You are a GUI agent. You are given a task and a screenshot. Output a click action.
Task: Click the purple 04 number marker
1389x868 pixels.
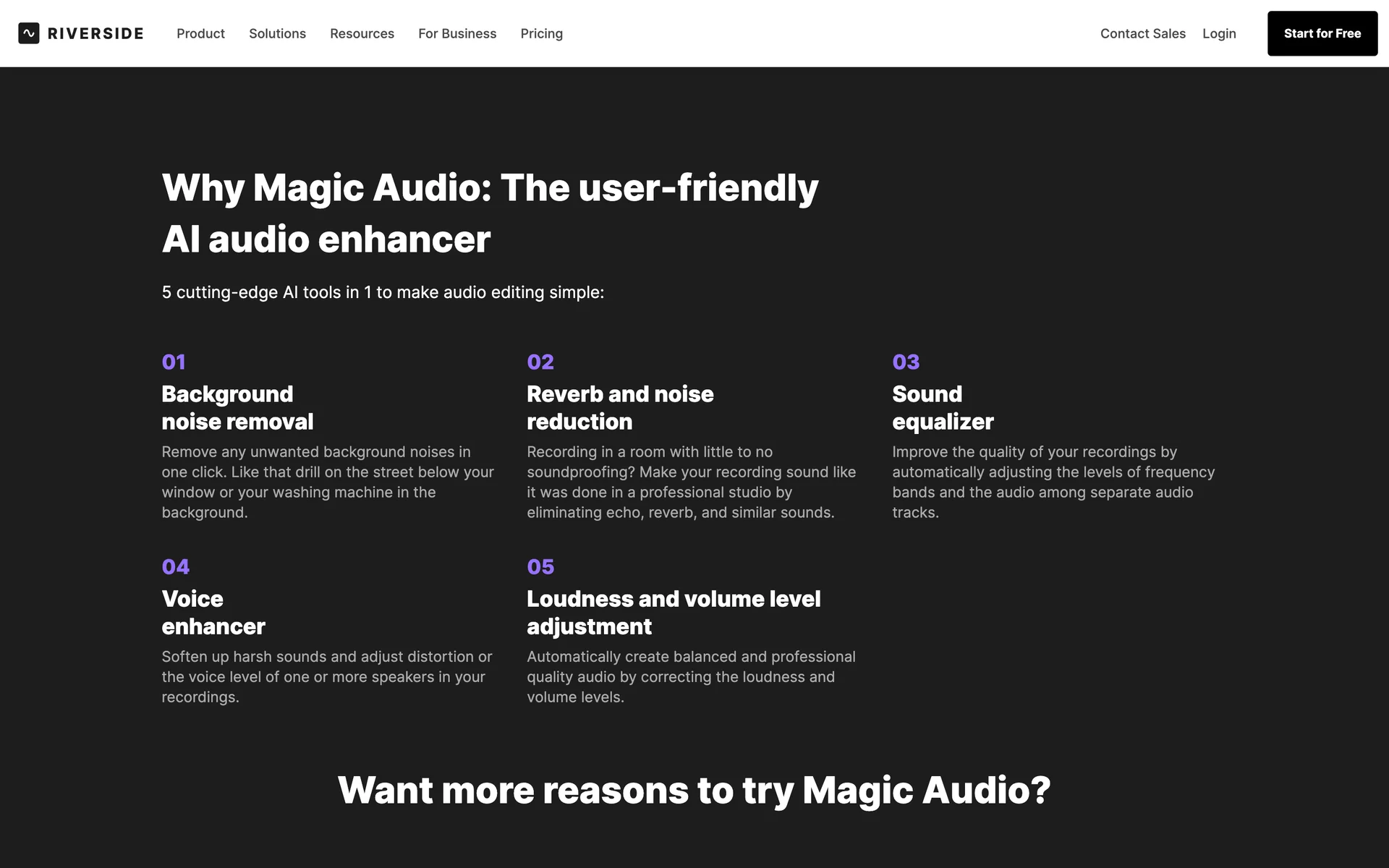pyautogui.click(x=176, y=566)
